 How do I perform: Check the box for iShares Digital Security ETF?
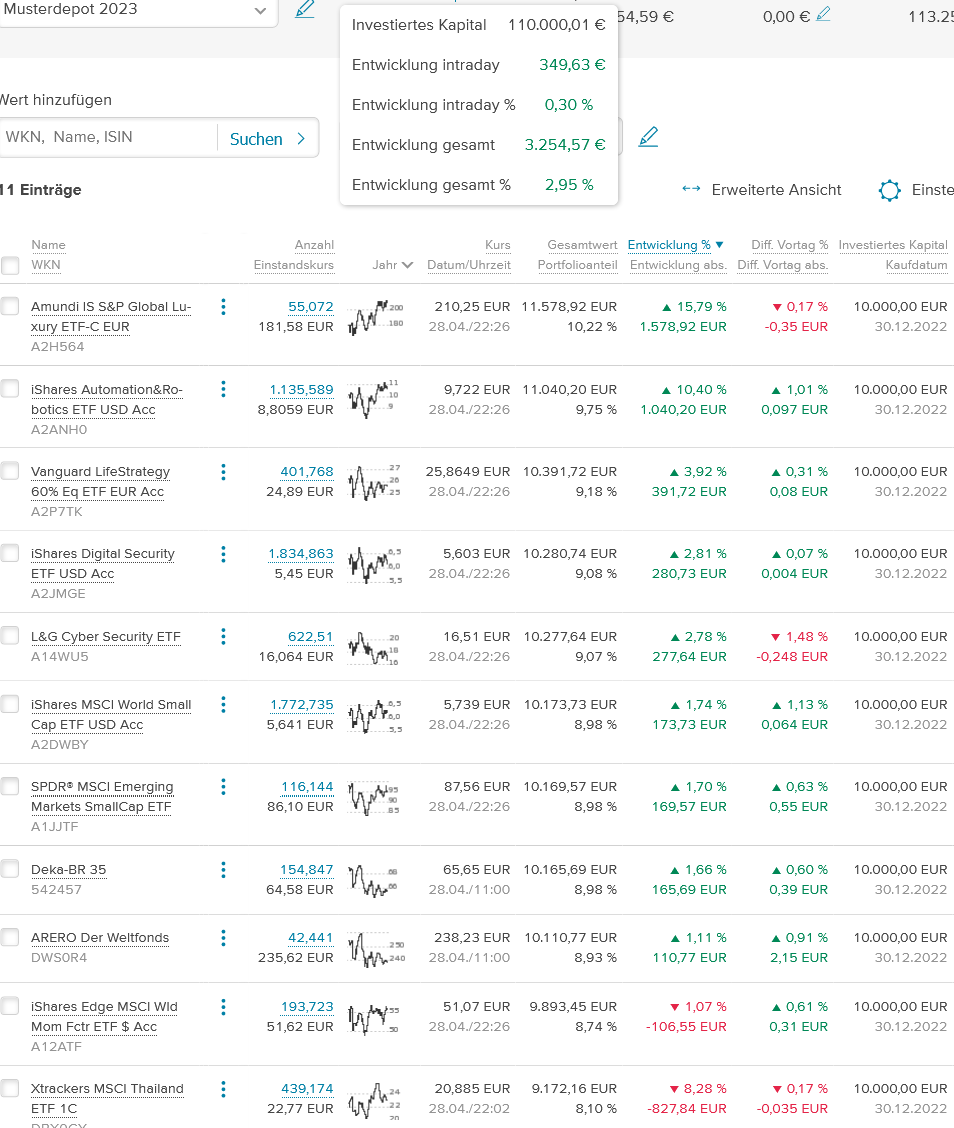click(x=10, y=553)
